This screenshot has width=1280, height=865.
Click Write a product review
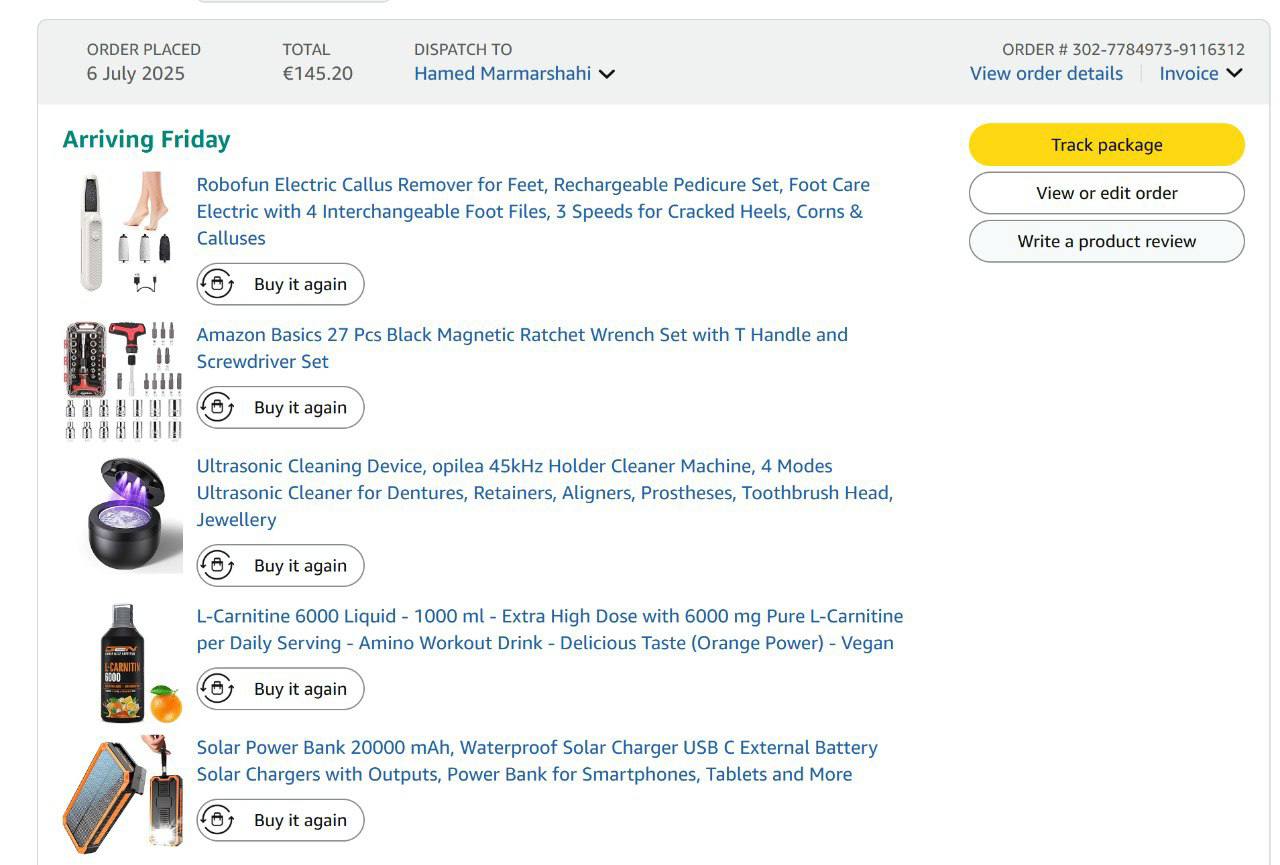coord(1106,241)
